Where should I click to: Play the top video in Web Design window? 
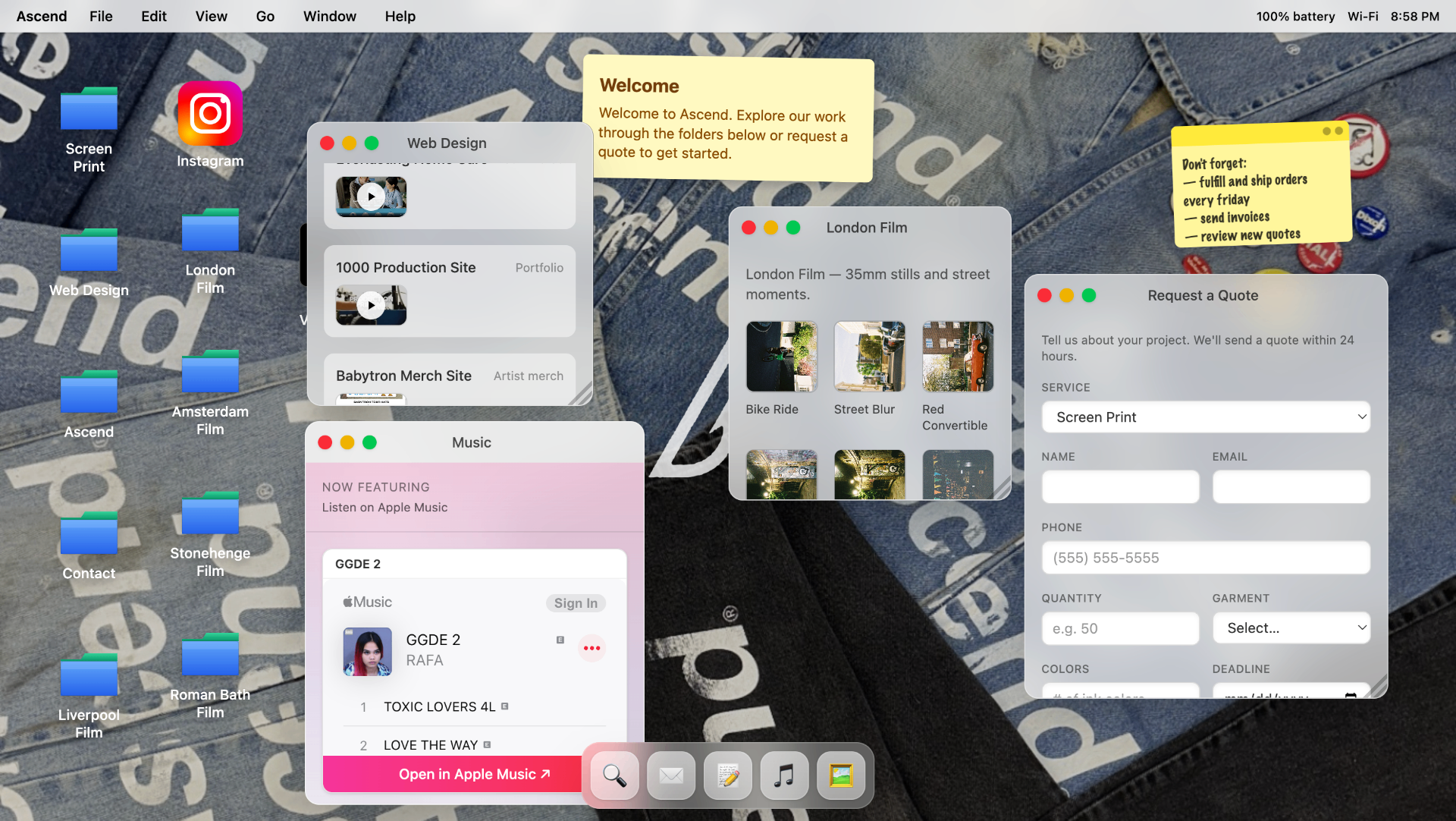[371, 197]
